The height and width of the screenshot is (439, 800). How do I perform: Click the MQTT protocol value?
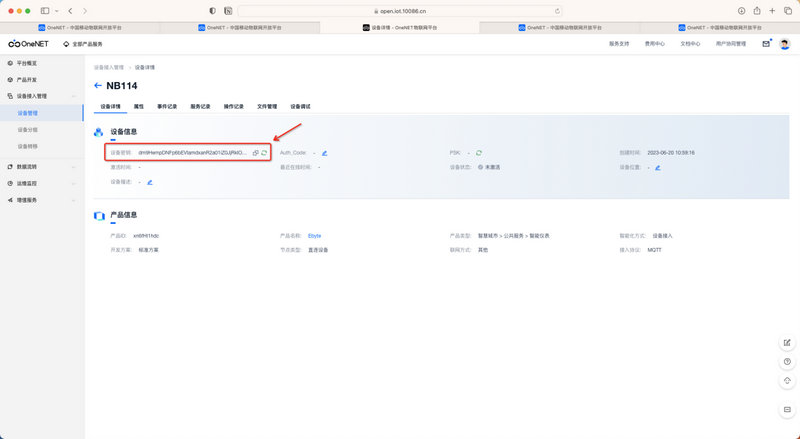click(655, 250)
